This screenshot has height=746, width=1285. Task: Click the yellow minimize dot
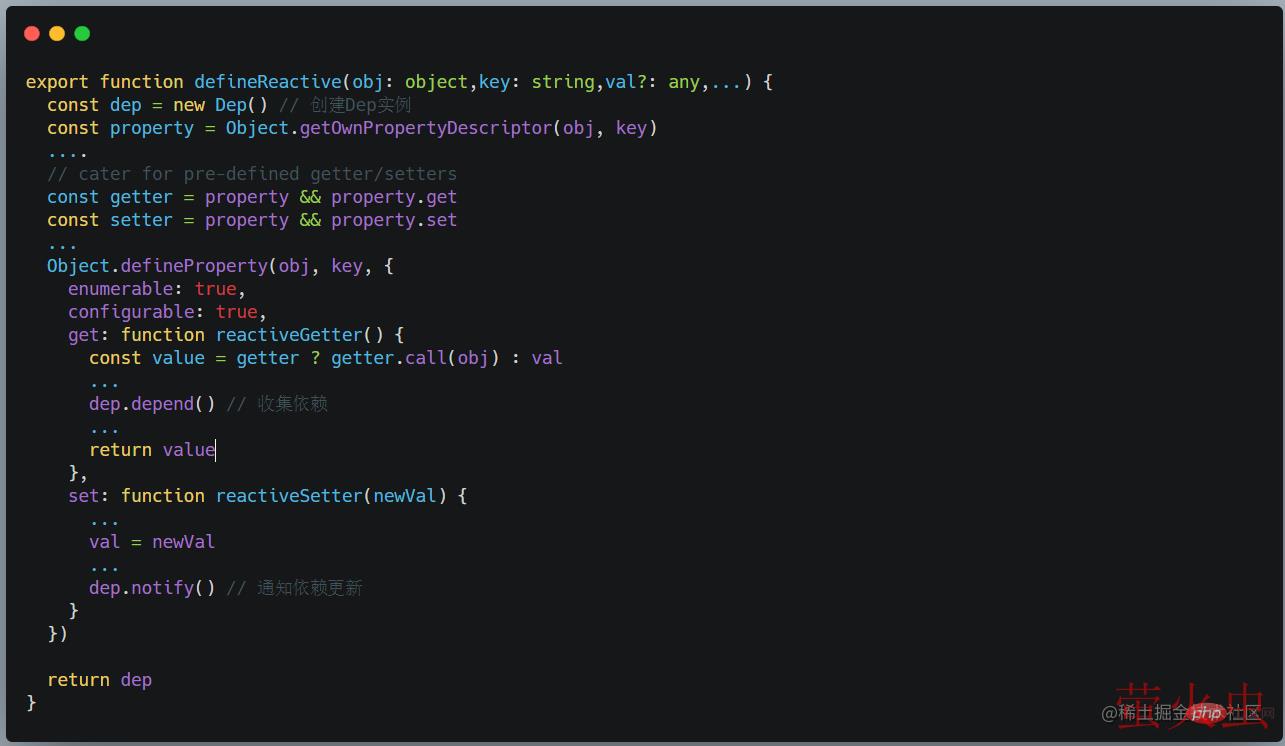point(57,34)
